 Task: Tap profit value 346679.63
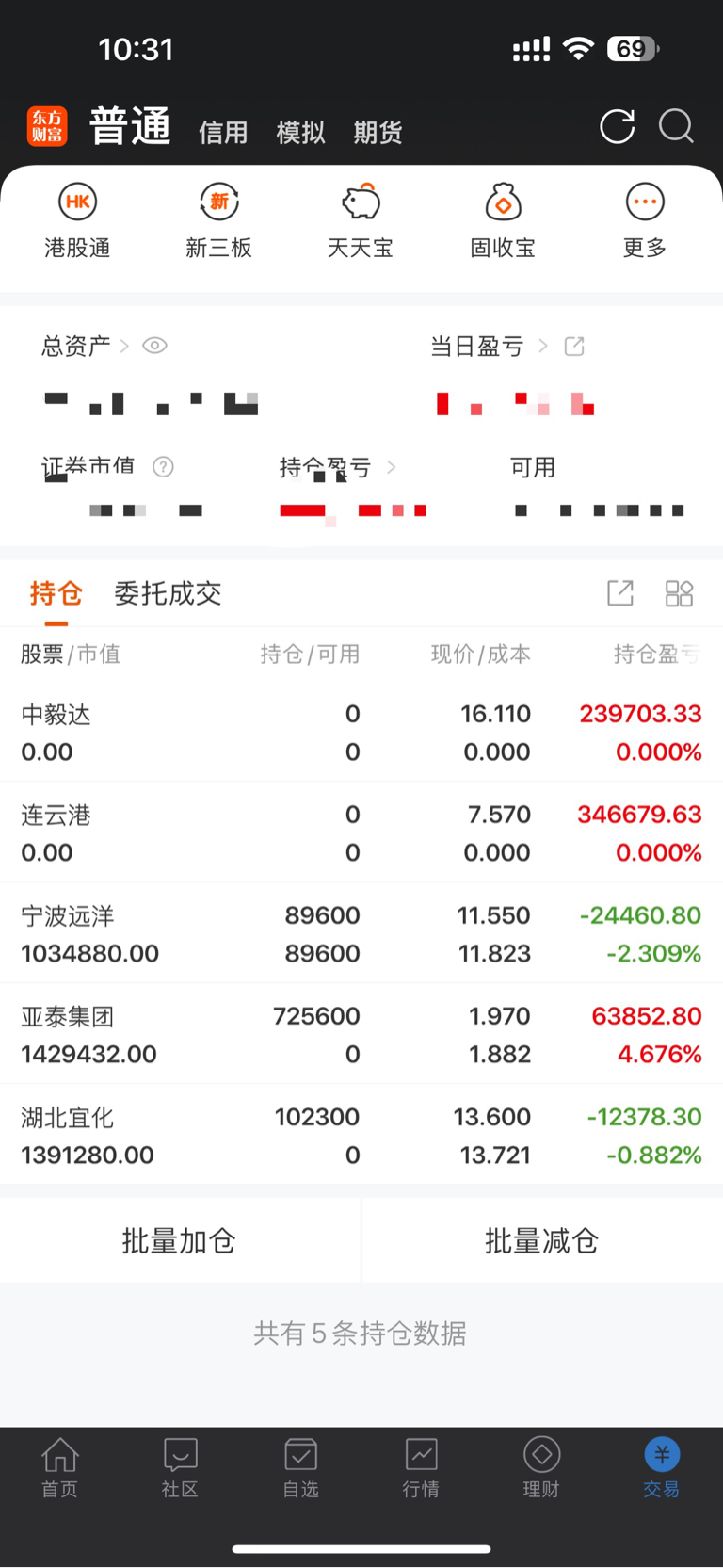pos(639,815)
